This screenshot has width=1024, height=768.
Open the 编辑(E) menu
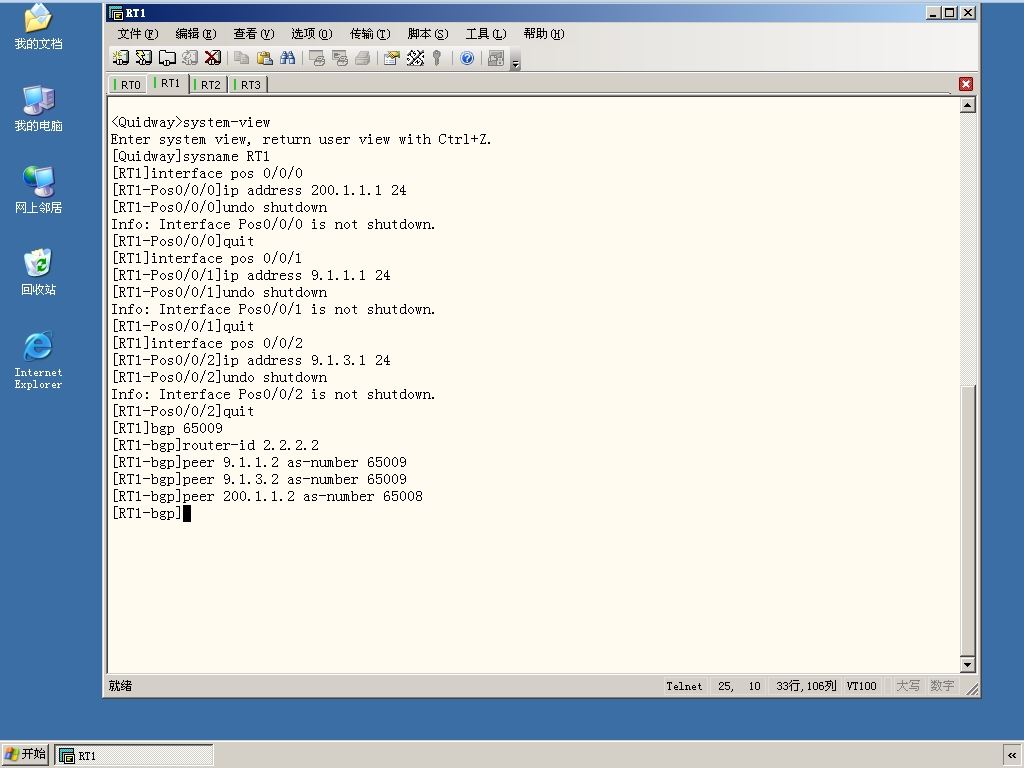[196, 33]
